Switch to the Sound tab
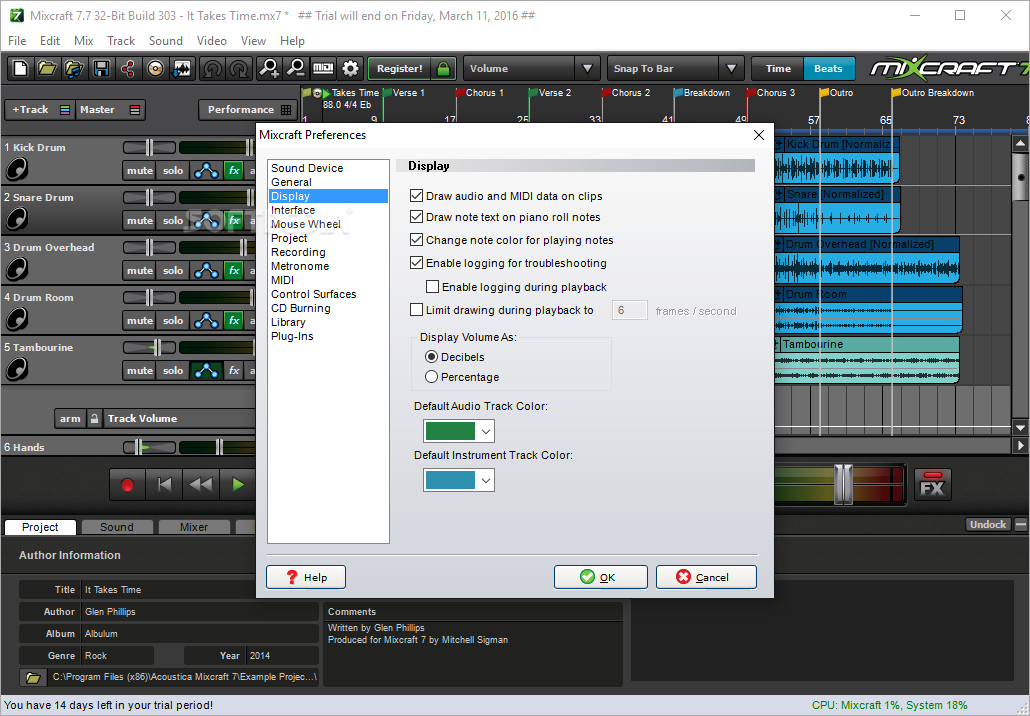This screenshot has width=1030, height=716. [x=116, y=527]
